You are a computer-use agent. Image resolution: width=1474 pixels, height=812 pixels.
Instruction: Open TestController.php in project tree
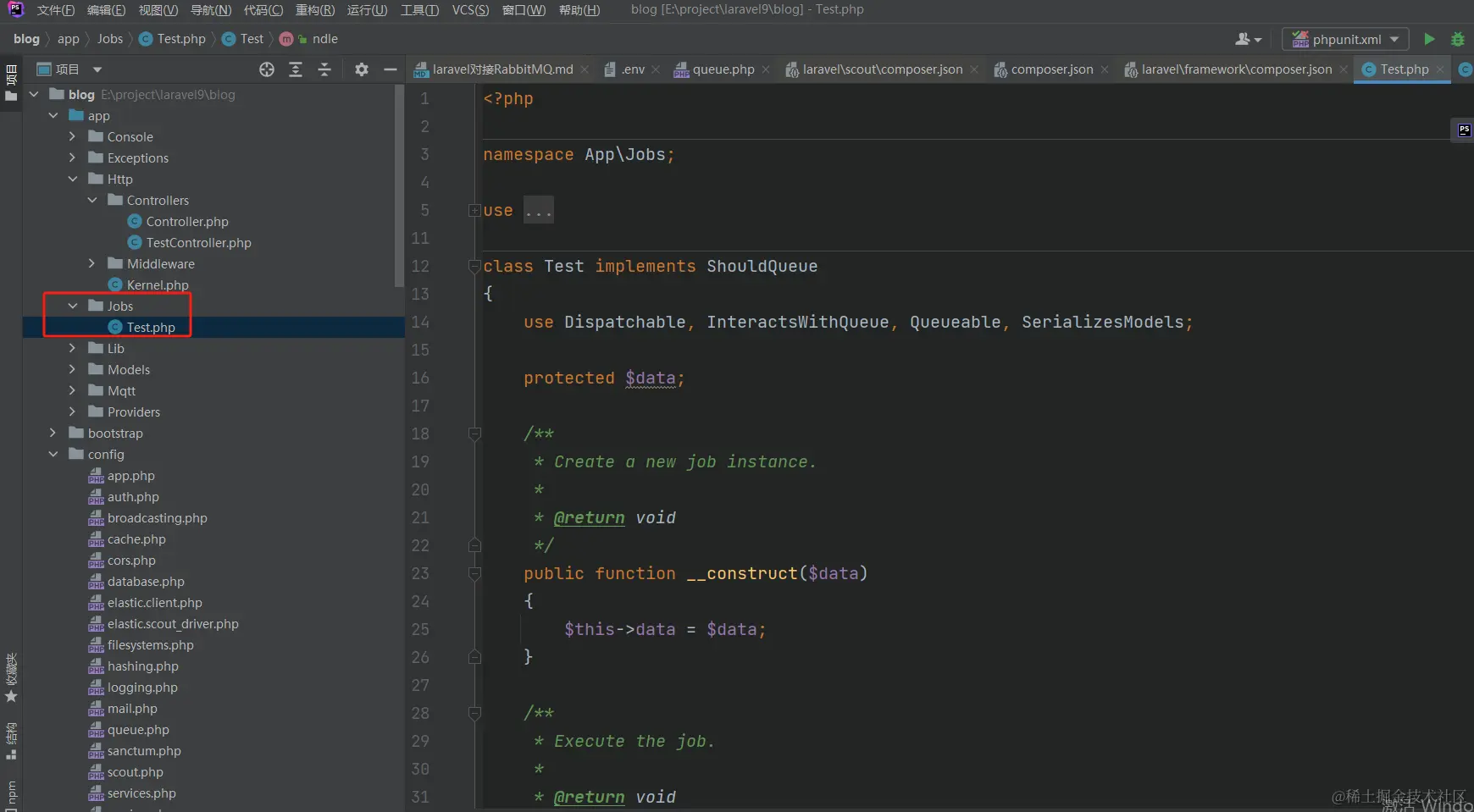pos(198,243)
